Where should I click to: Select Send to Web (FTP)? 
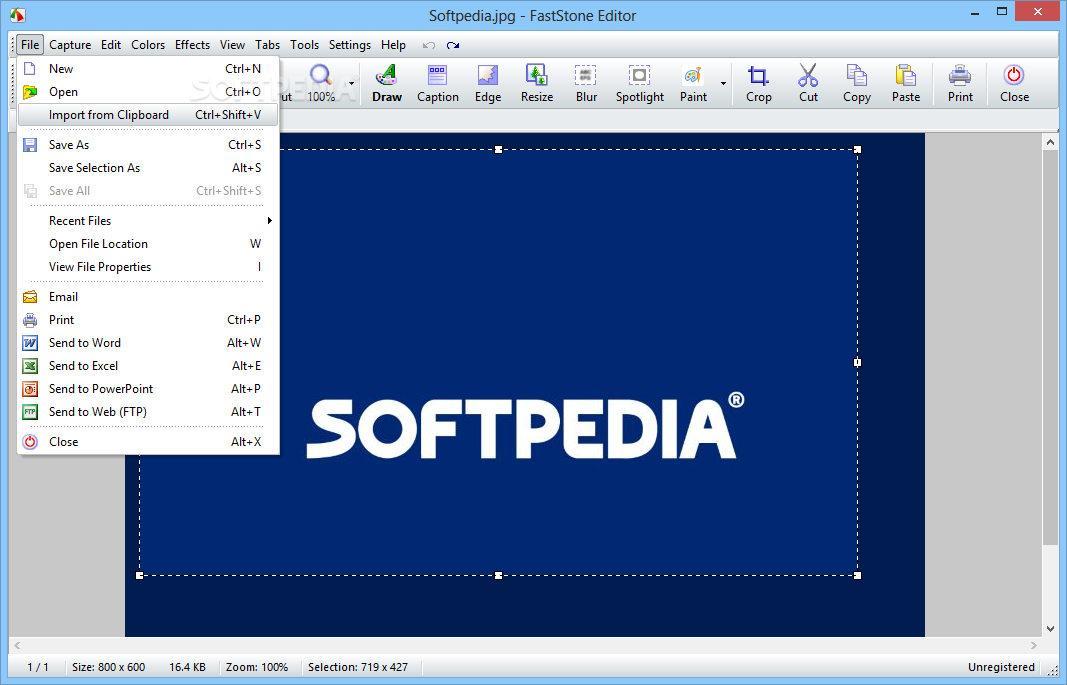point(147,412)
